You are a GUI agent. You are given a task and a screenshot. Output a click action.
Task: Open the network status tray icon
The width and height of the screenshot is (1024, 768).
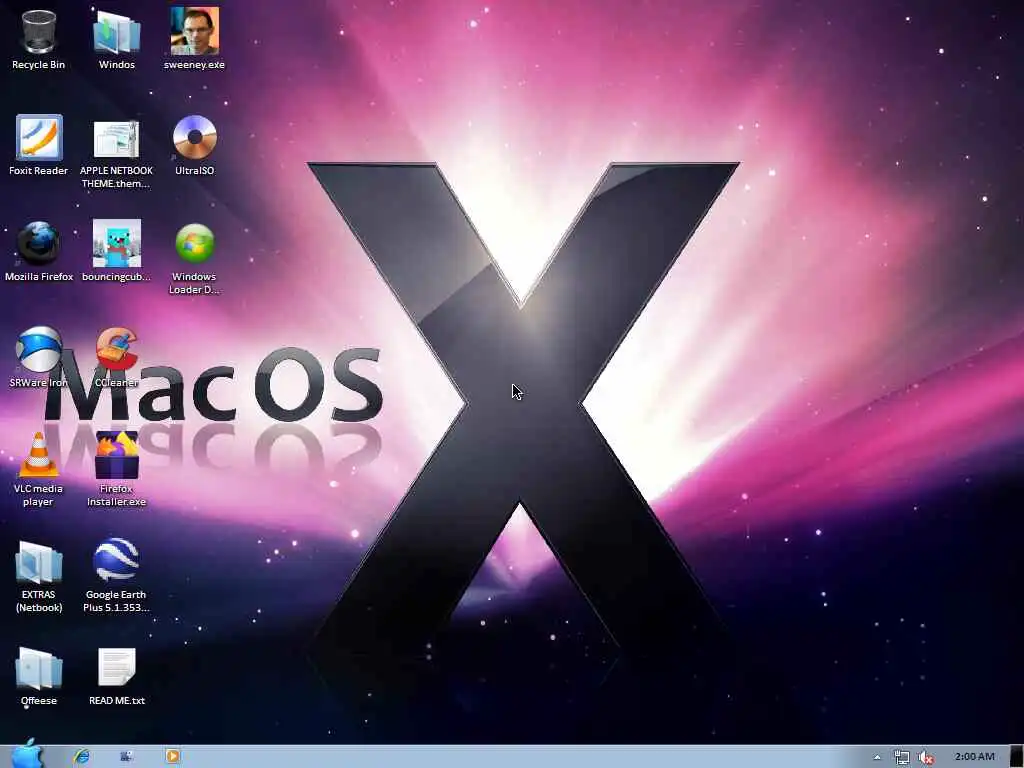coord(902,757)
